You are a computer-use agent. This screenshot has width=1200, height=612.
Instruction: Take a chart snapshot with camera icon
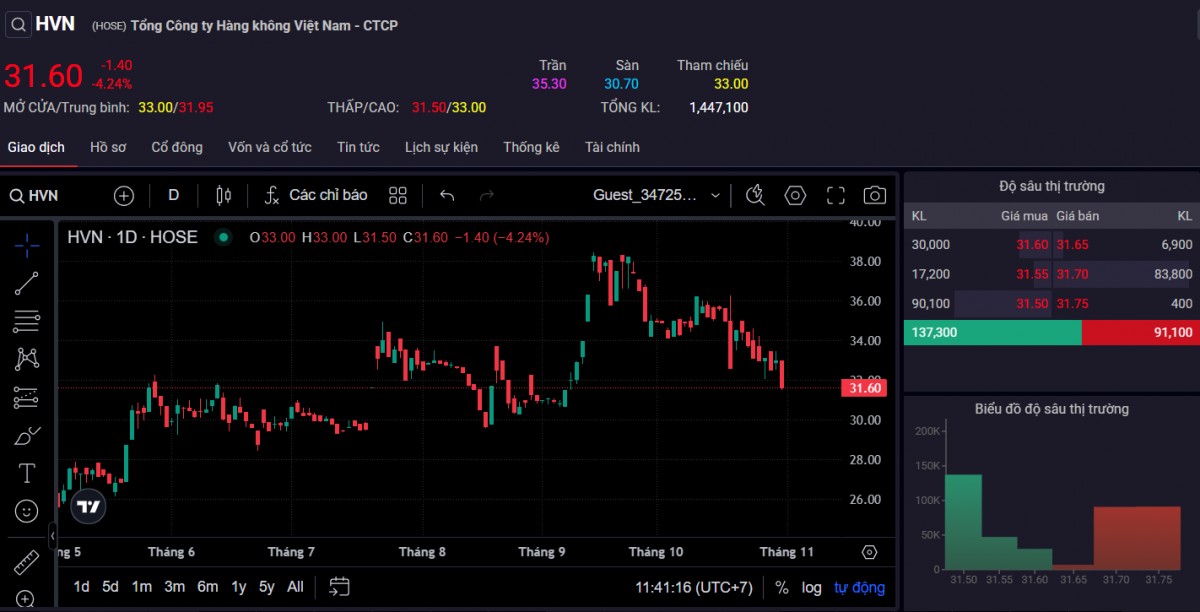click(x=875, y=195)
